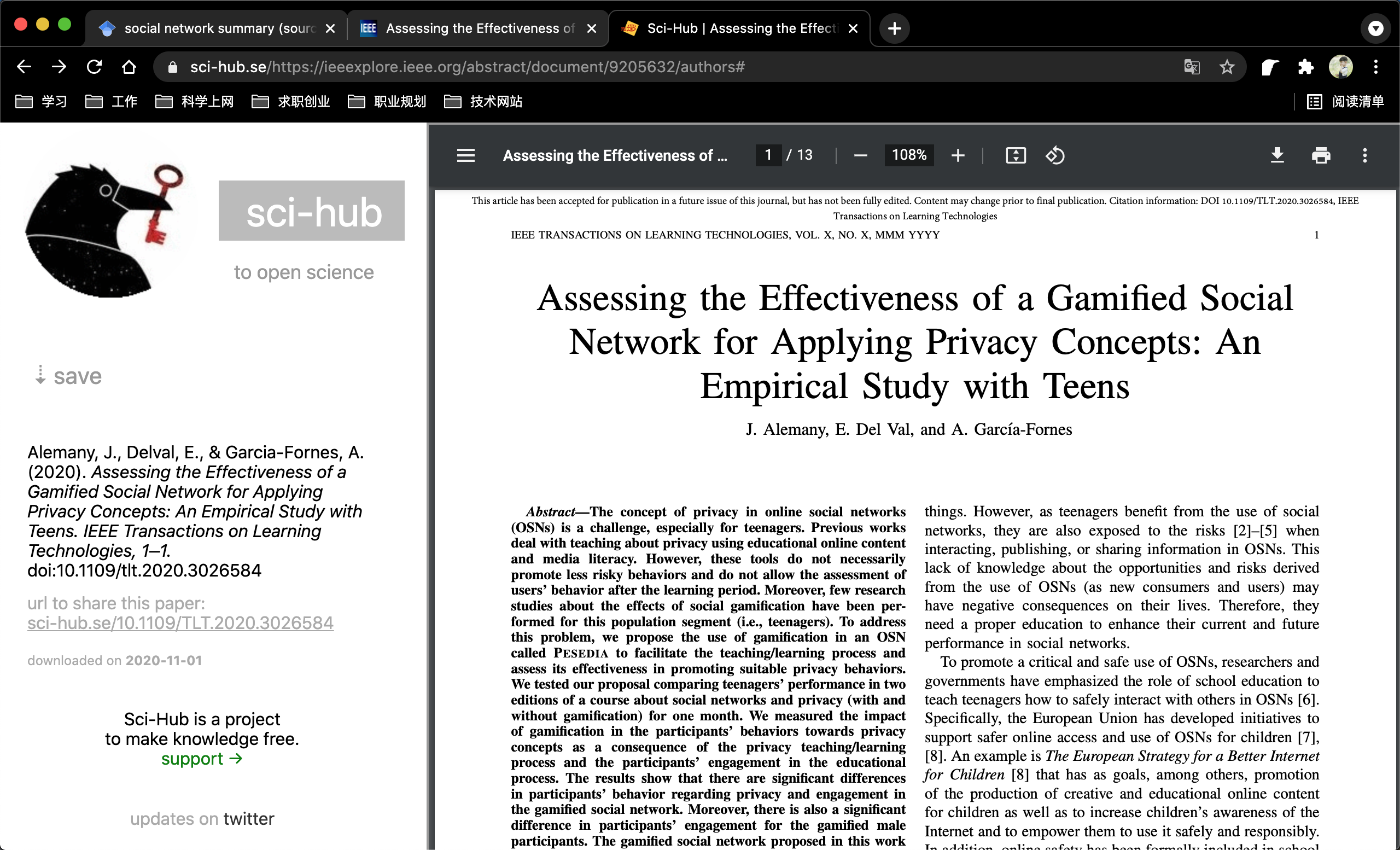Close the Sci-Hub tab
This screenshot has height=850, width=1400.
point(853,28)
